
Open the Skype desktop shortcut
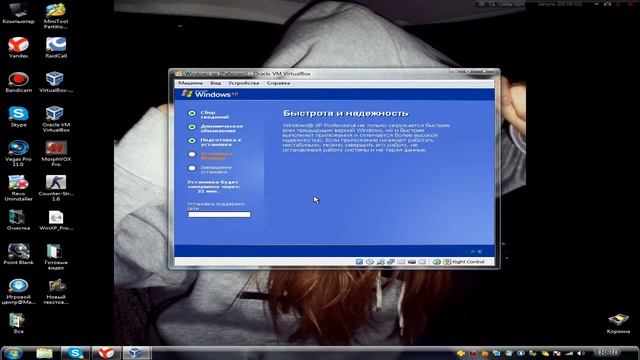point(18,116)
